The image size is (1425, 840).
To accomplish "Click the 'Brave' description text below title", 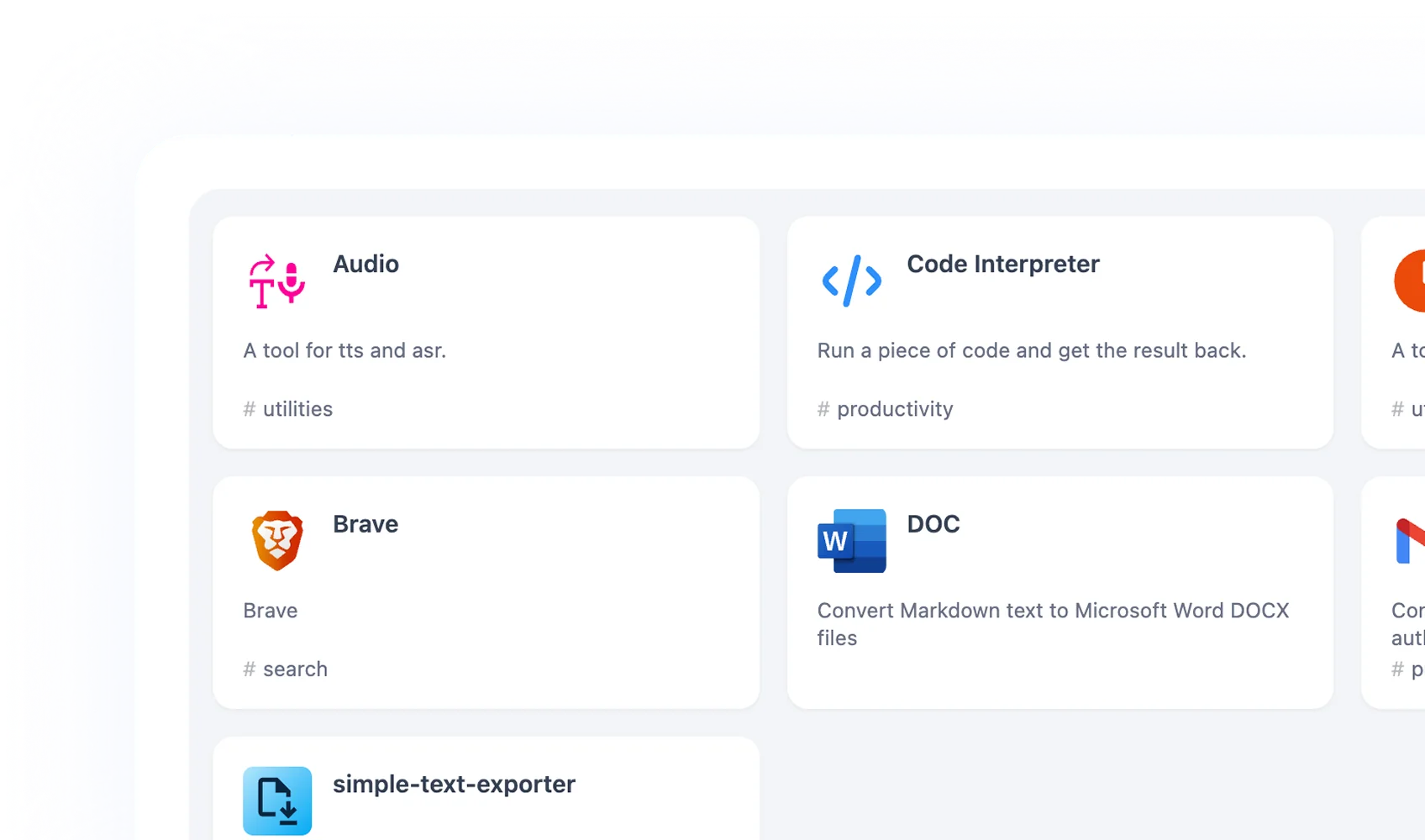I will pos(271,611).
